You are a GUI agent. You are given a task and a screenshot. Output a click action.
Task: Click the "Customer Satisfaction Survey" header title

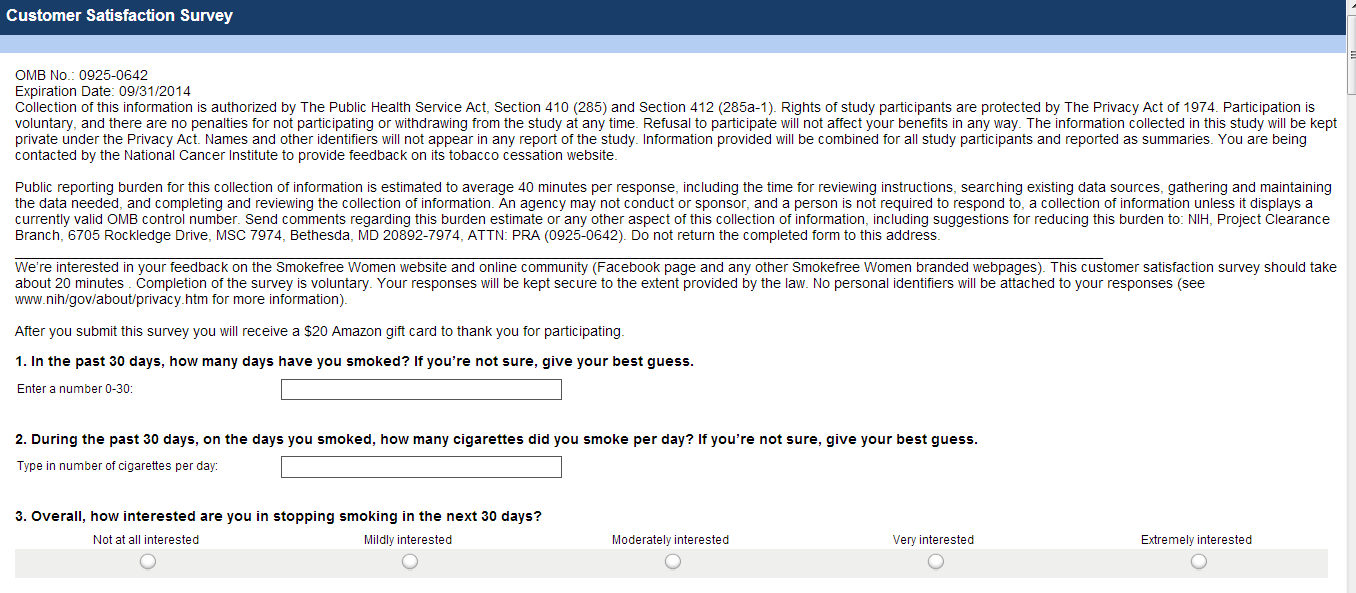point(120,16)
